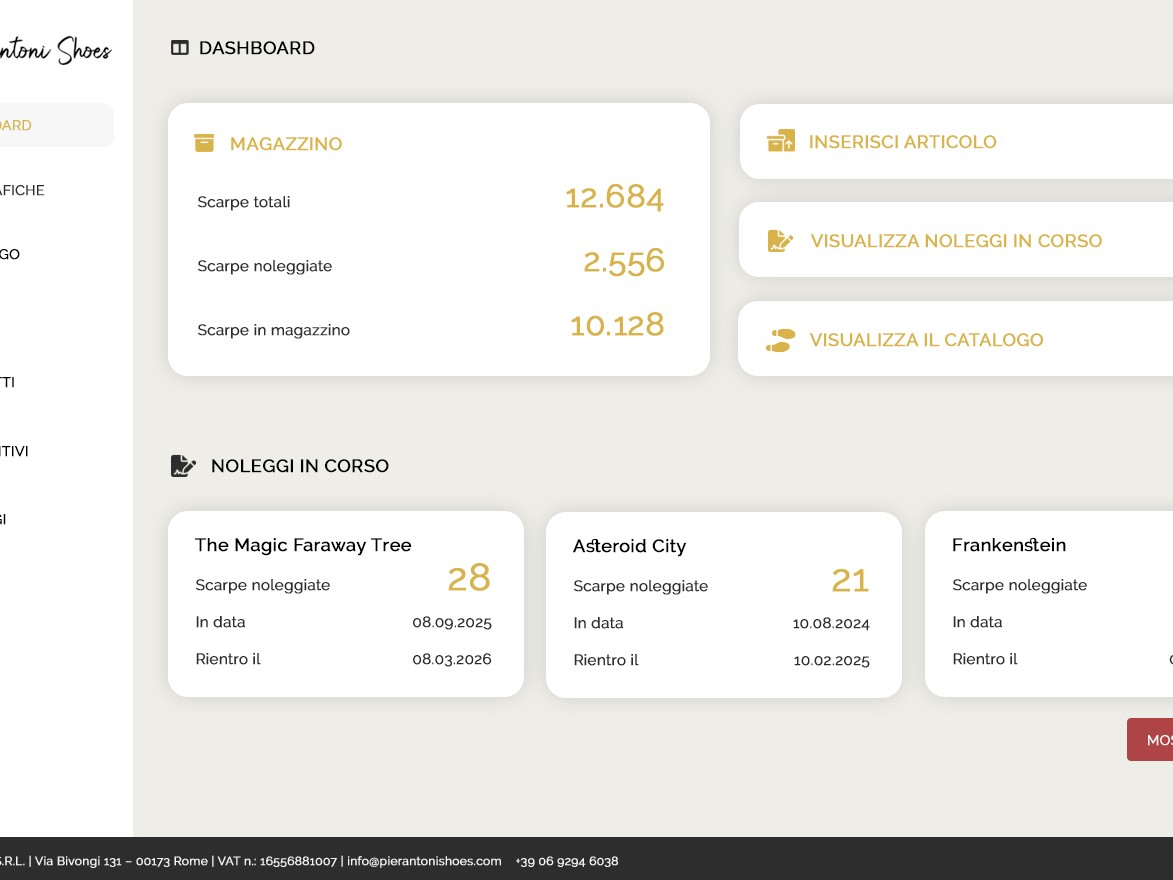
Task: Click the Pierantoni Shoes script logo
Action: (56, 50)
